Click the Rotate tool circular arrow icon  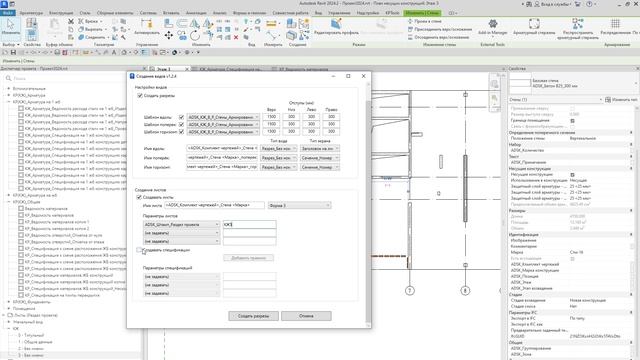point(195,36)
